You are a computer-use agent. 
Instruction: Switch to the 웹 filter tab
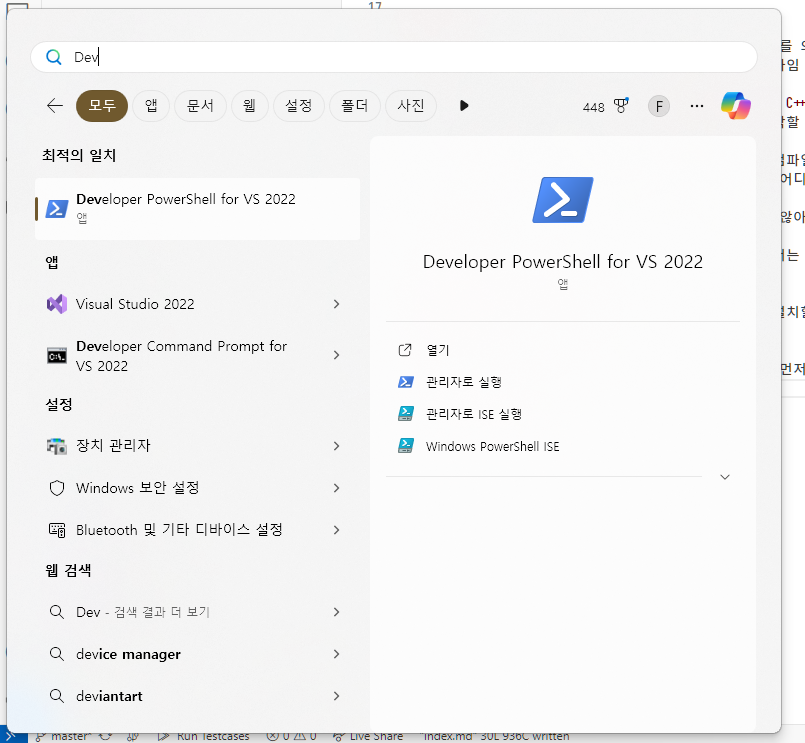[249, 105]
